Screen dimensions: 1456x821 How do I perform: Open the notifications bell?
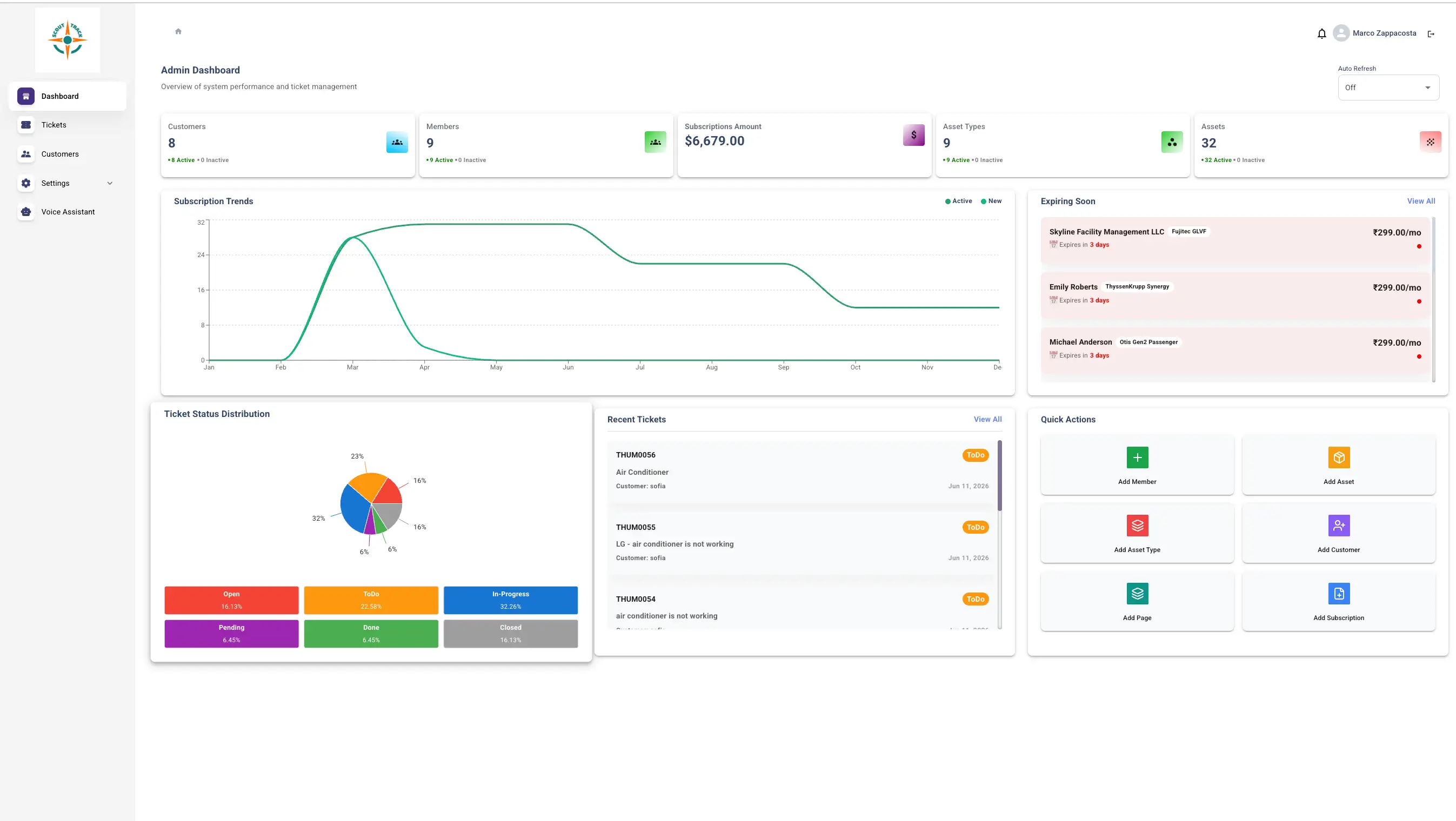[x=1321, y=33]
